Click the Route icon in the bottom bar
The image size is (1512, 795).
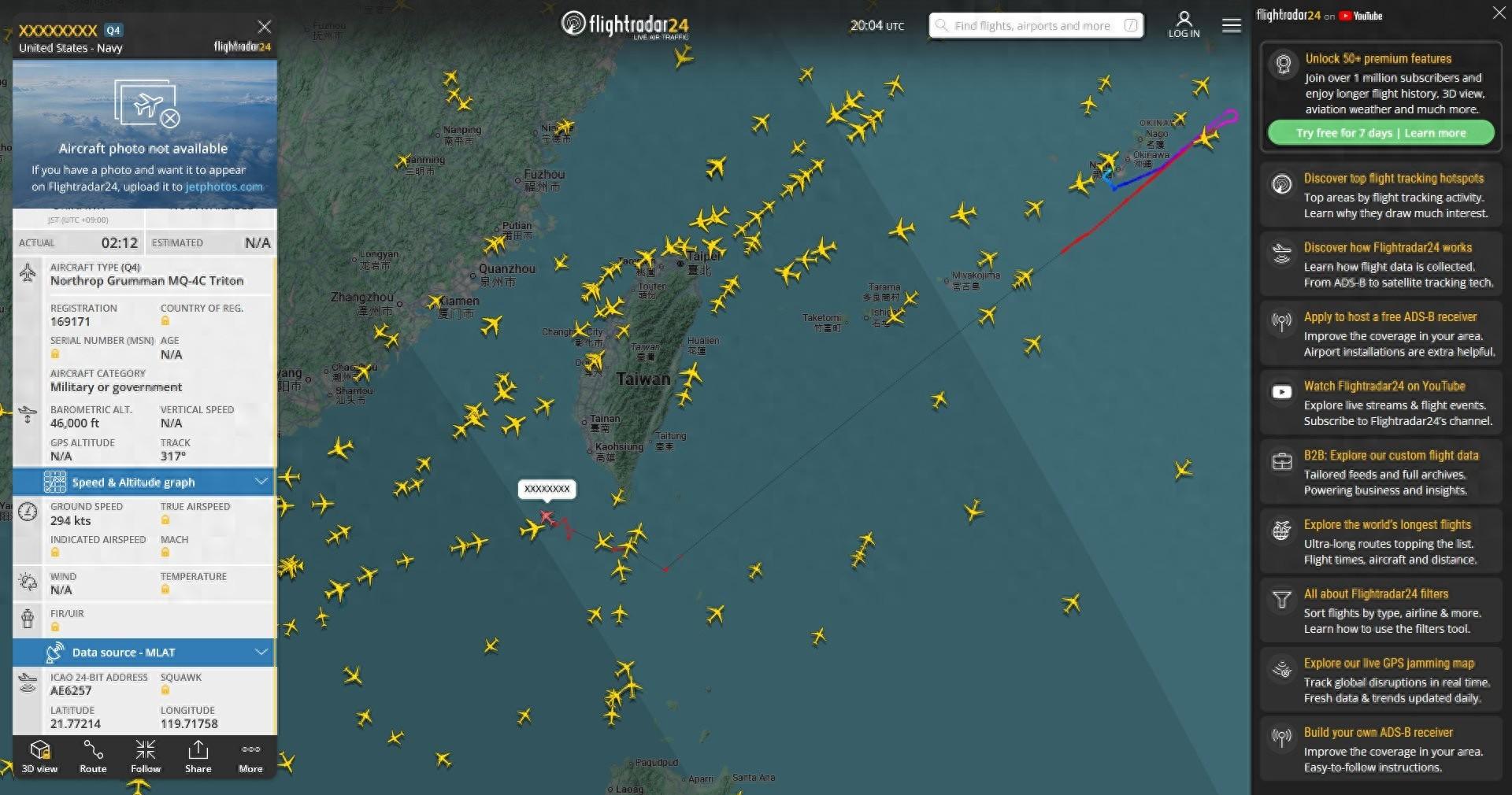tap(93, 756)
